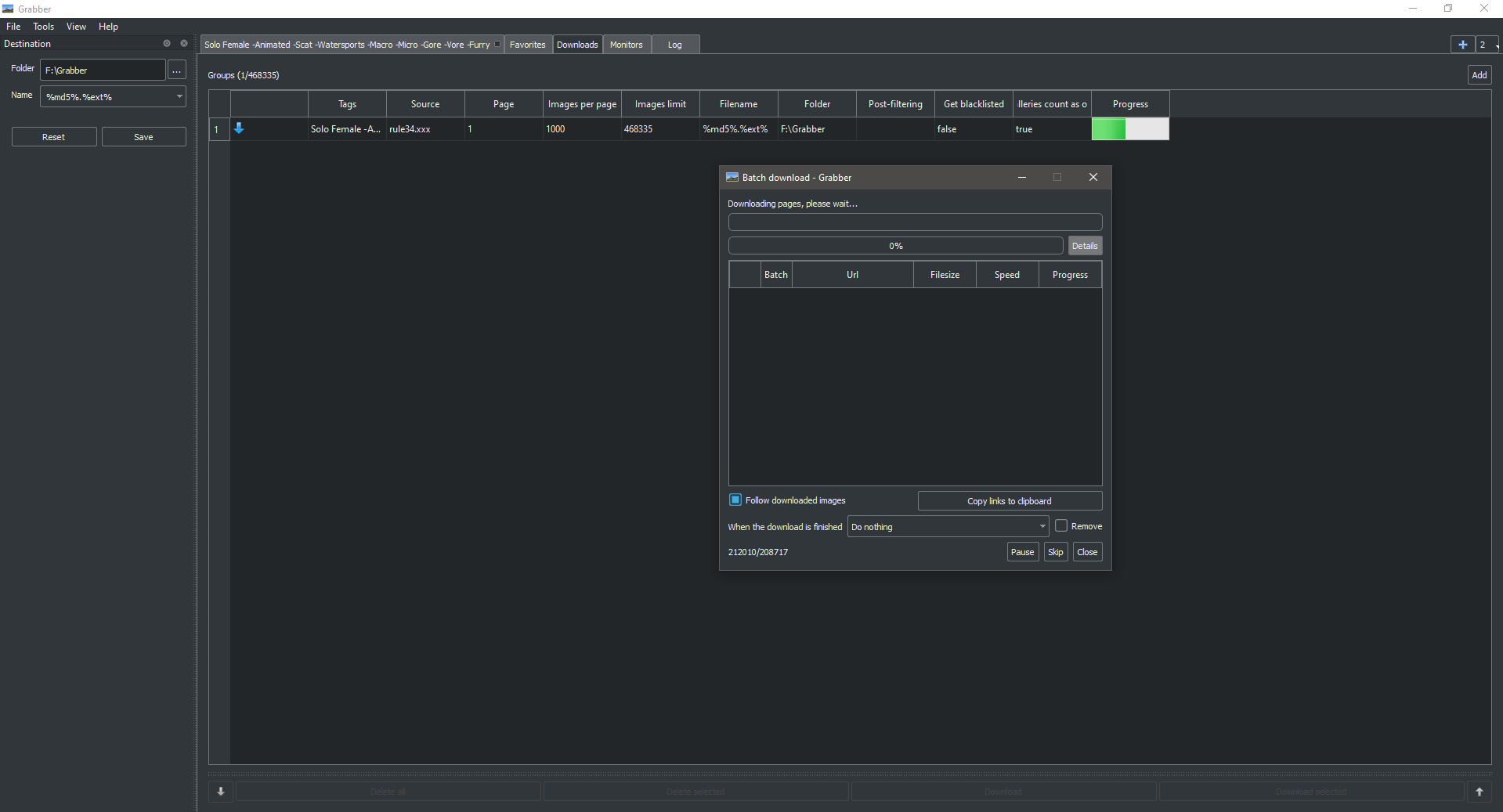Viewport: 1503px width, 812px height.
Task: Close the Solo Female search tab with its icon
Action: (497, 45)
